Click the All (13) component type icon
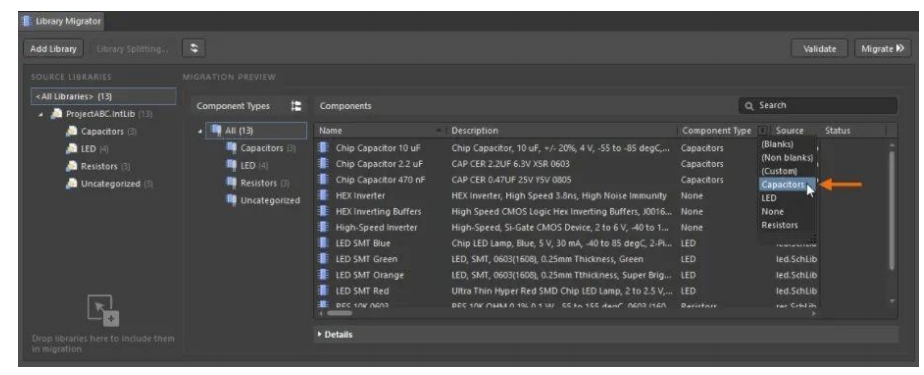 tap(216, 130)
